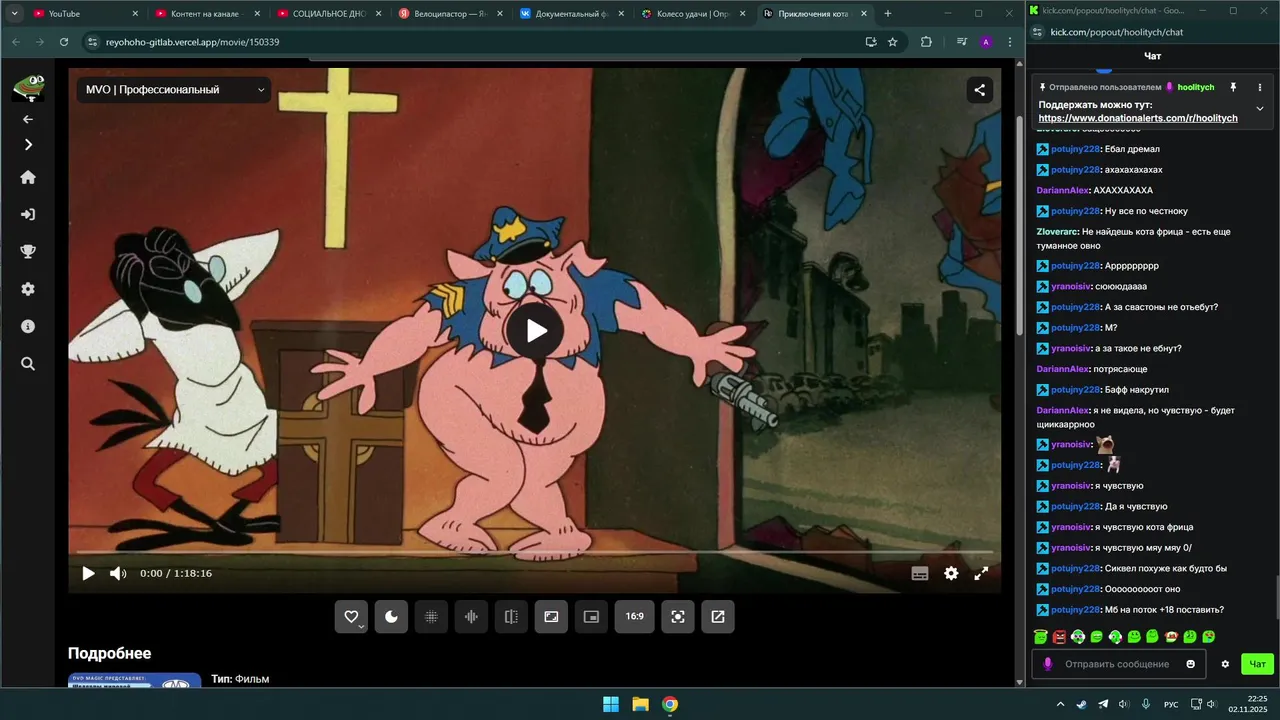
Task: Enable picture-in-picture mode button
Action: (591, 616)
